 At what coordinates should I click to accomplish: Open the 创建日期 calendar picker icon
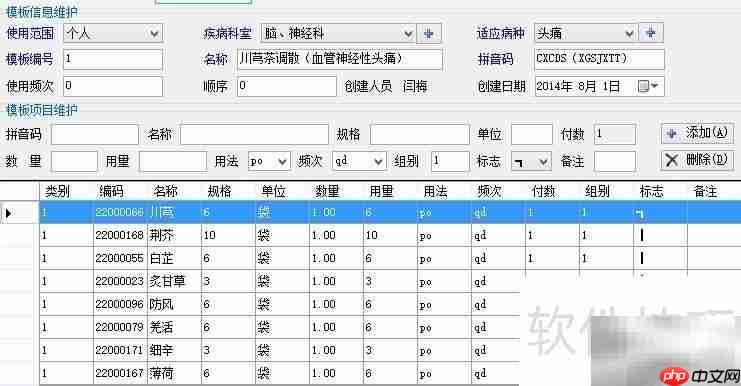point(648,86)
